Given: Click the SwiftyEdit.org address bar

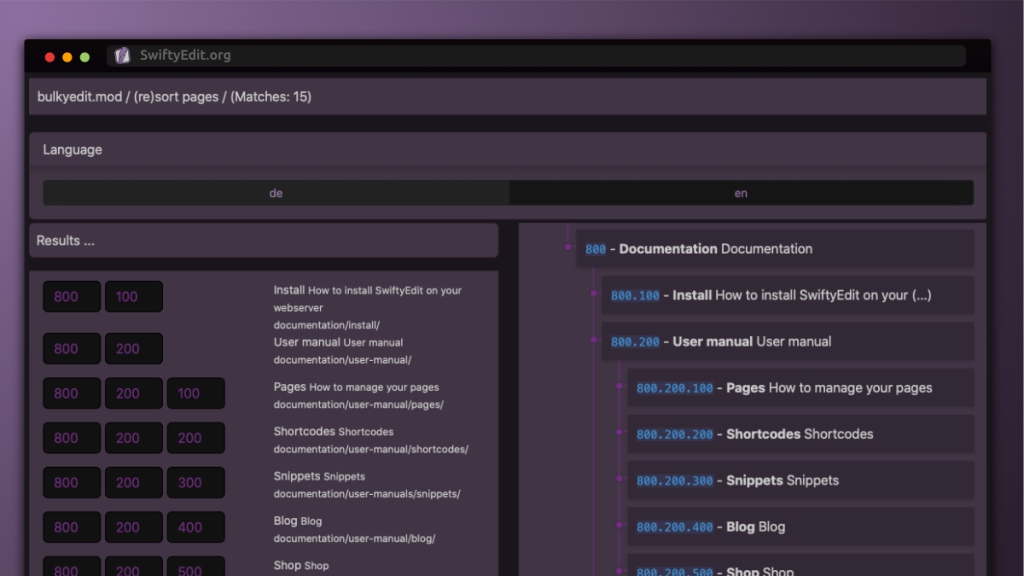Looking at the screenshot, I should coord(536,56).
